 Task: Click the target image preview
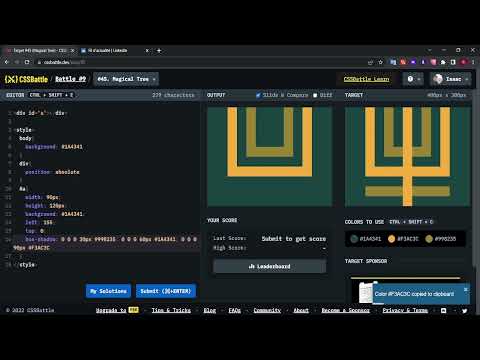pos(408,157)
